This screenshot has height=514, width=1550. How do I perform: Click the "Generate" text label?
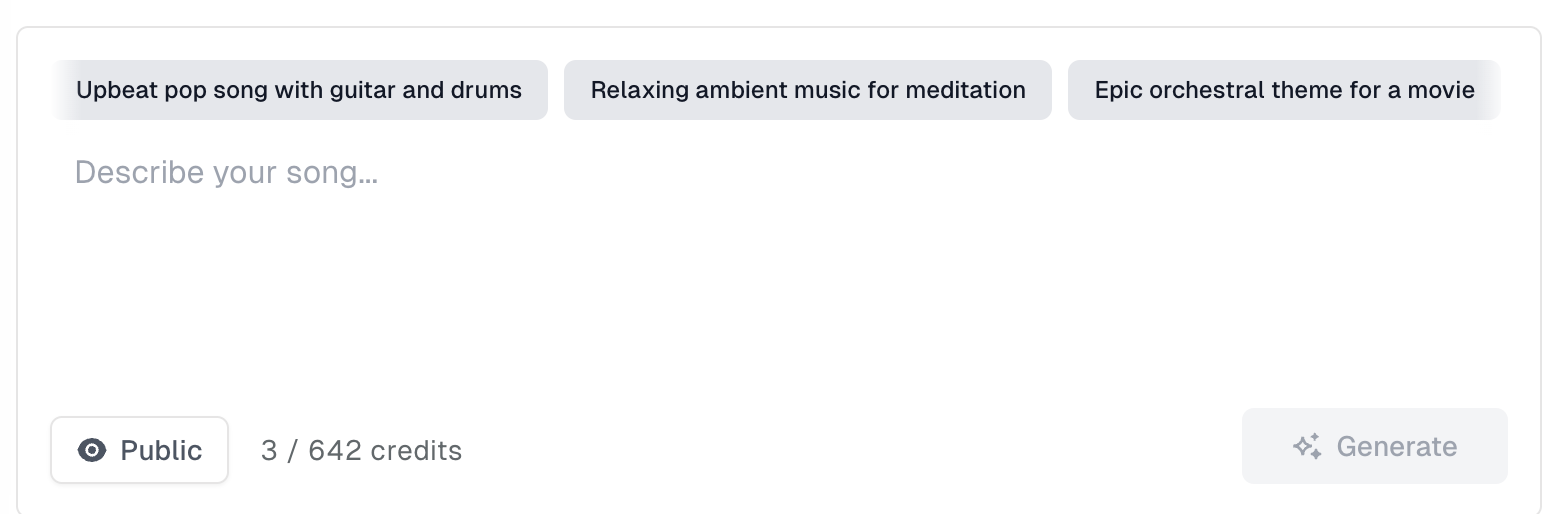coord(1396,446)
